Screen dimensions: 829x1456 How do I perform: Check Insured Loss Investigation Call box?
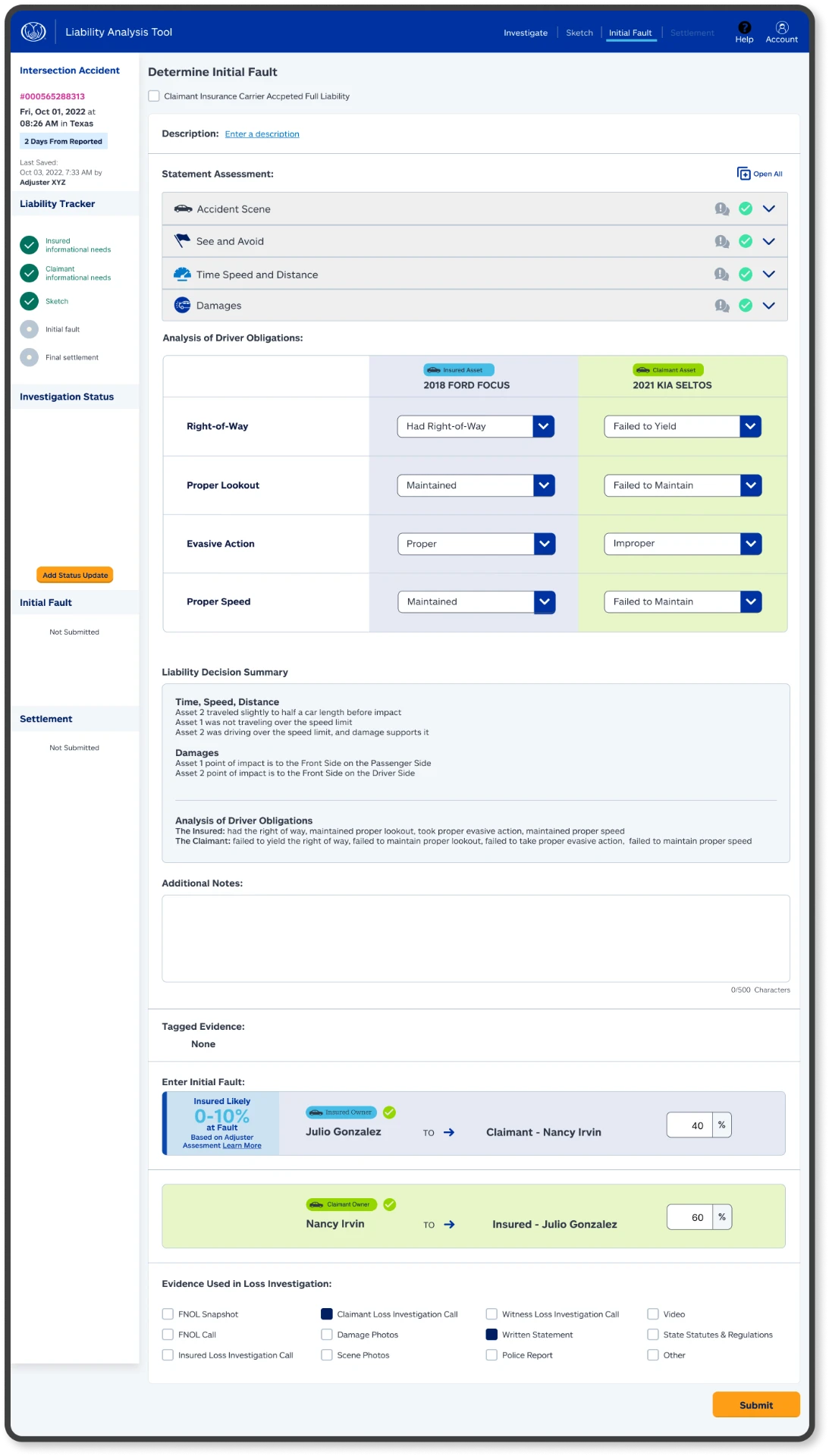(x=168, y=1355)
